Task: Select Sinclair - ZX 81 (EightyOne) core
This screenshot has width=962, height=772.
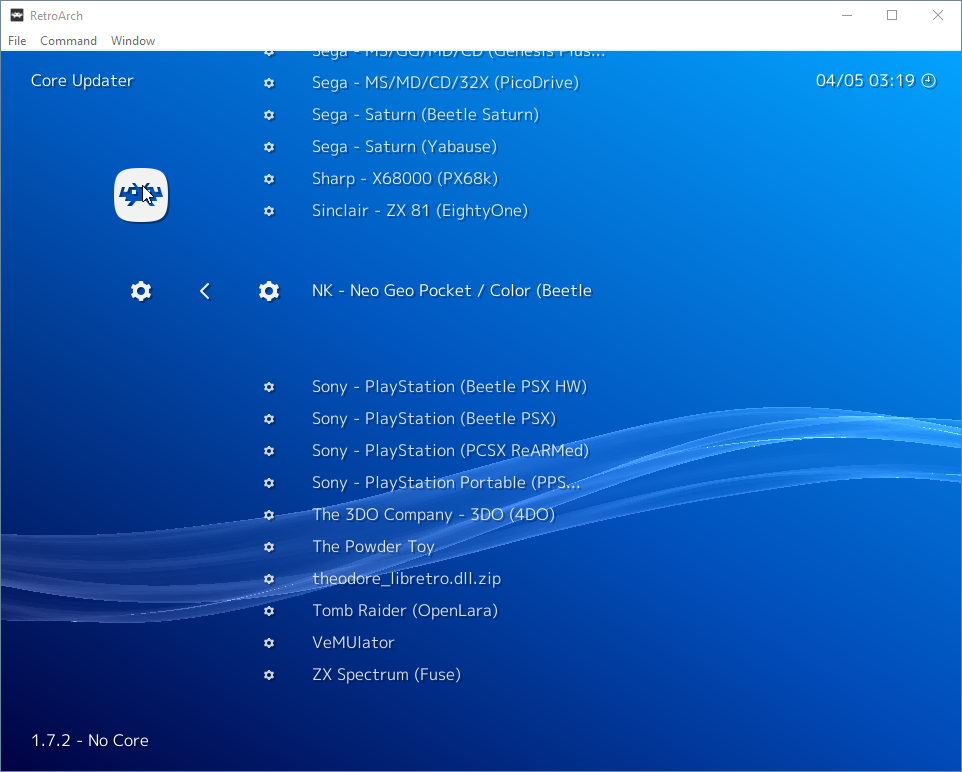Action: 420,210
